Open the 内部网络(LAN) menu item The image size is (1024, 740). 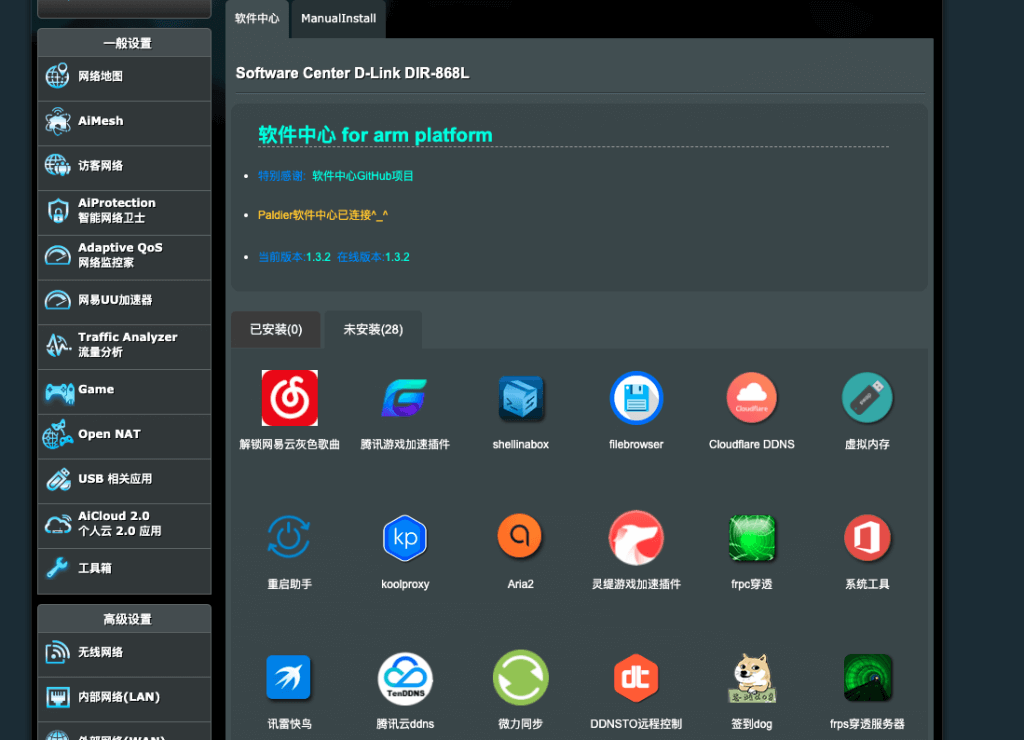coord(124,698)
